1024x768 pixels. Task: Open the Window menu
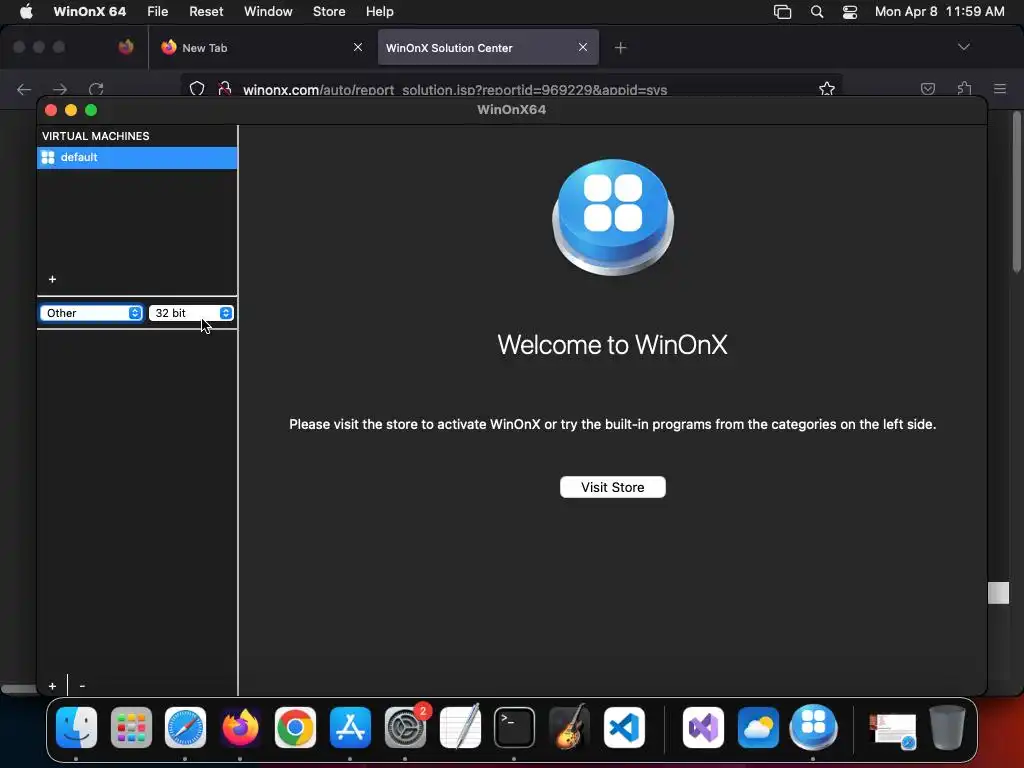pos(268,12)
